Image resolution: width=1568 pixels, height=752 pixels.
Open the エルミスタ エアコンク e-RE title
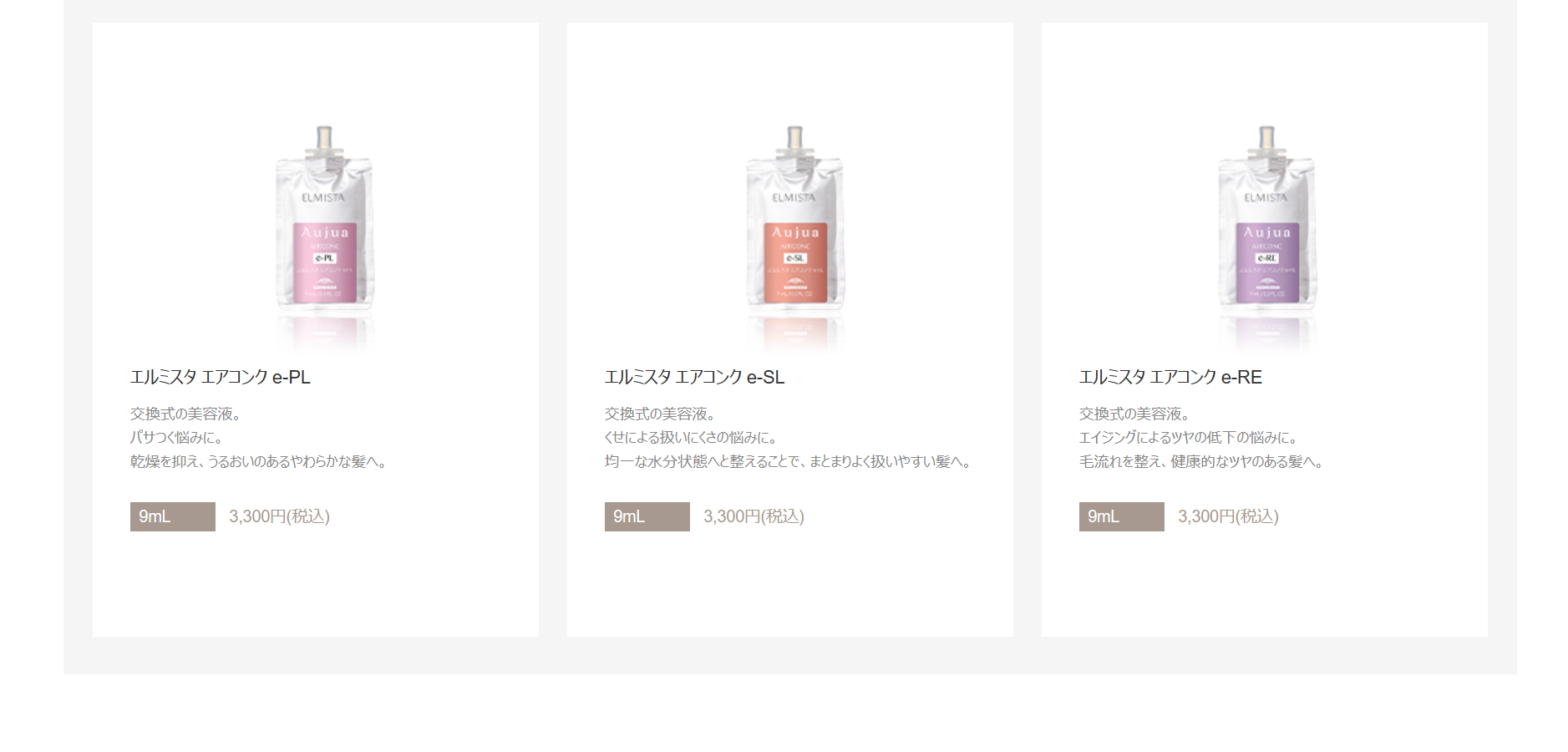(x=1170, y=377)
